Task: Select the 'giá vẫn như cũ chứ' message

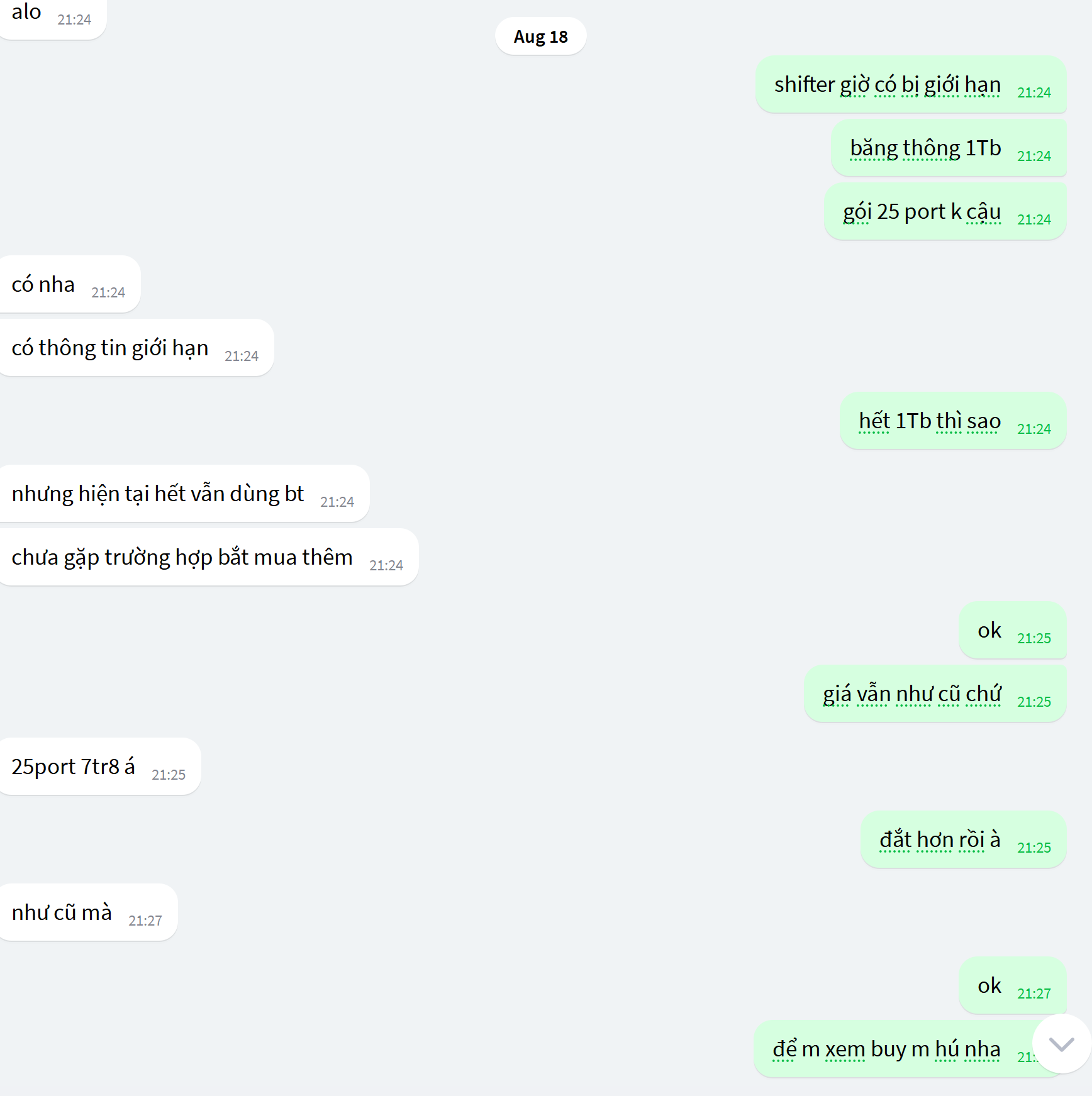Action: pos(935,694)
